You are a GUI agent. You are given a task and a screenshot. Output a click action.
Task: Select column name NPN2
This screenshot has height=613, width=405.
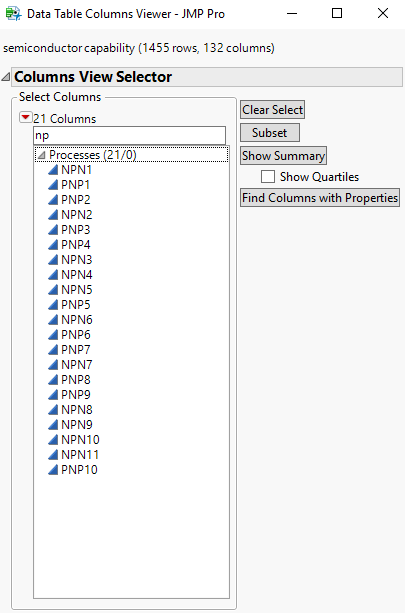coord(76,215)
